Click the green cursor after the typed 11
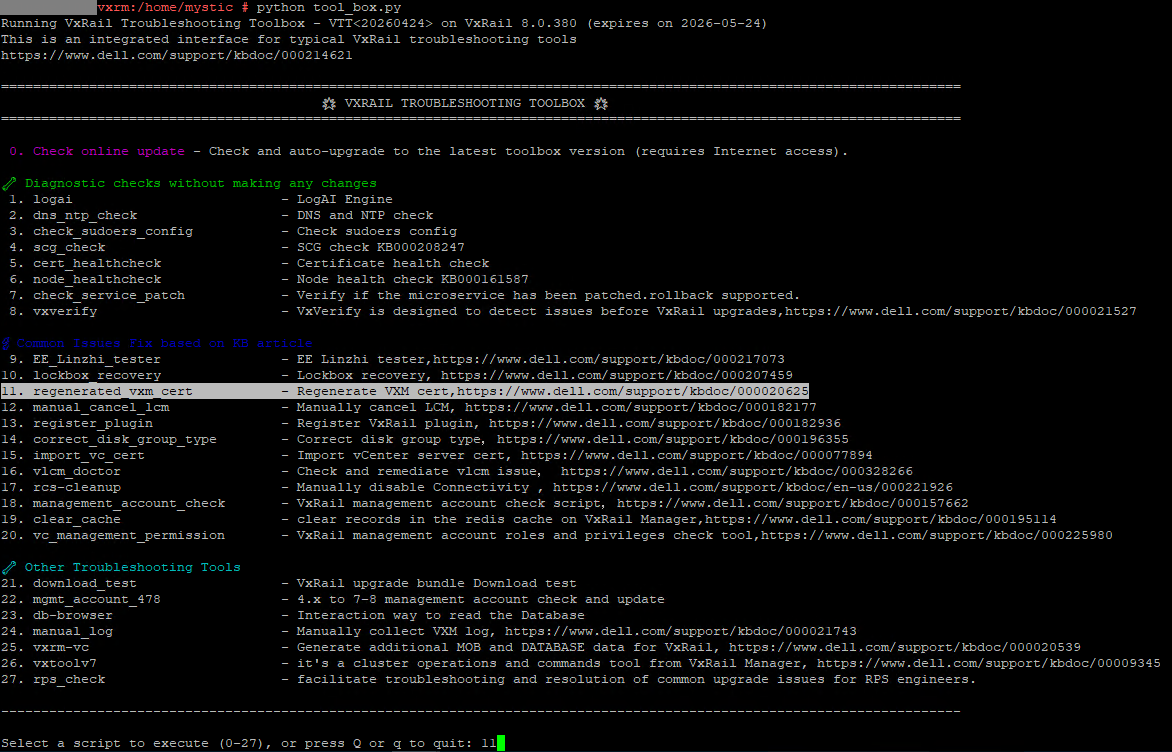Image resolution: width=1172 pixels, height=752 pixels. coord(501,743)
